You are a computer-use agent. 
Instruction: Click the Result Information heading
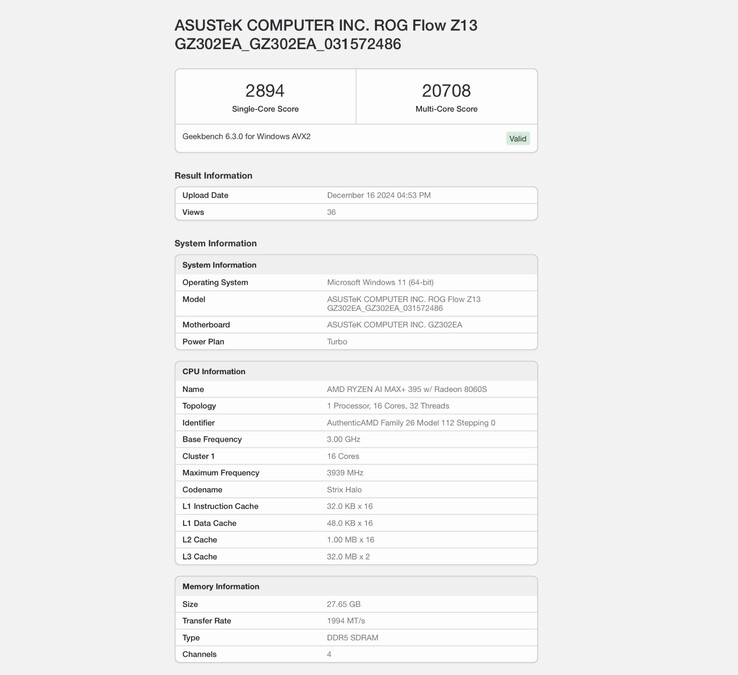pos(213,176)
